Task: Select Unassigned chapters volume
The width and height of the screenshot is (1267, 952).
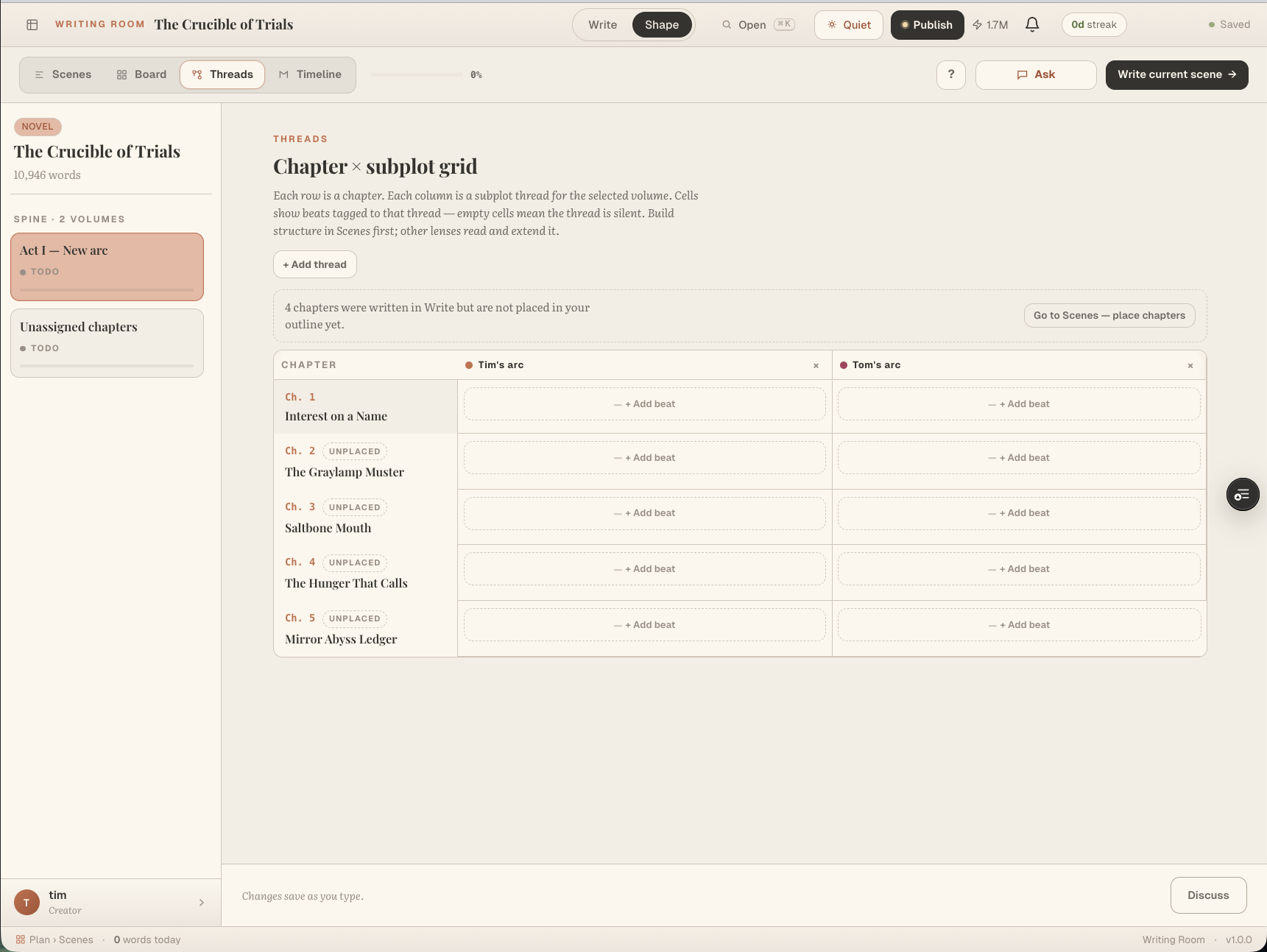Action: click(x=107, y=343)
